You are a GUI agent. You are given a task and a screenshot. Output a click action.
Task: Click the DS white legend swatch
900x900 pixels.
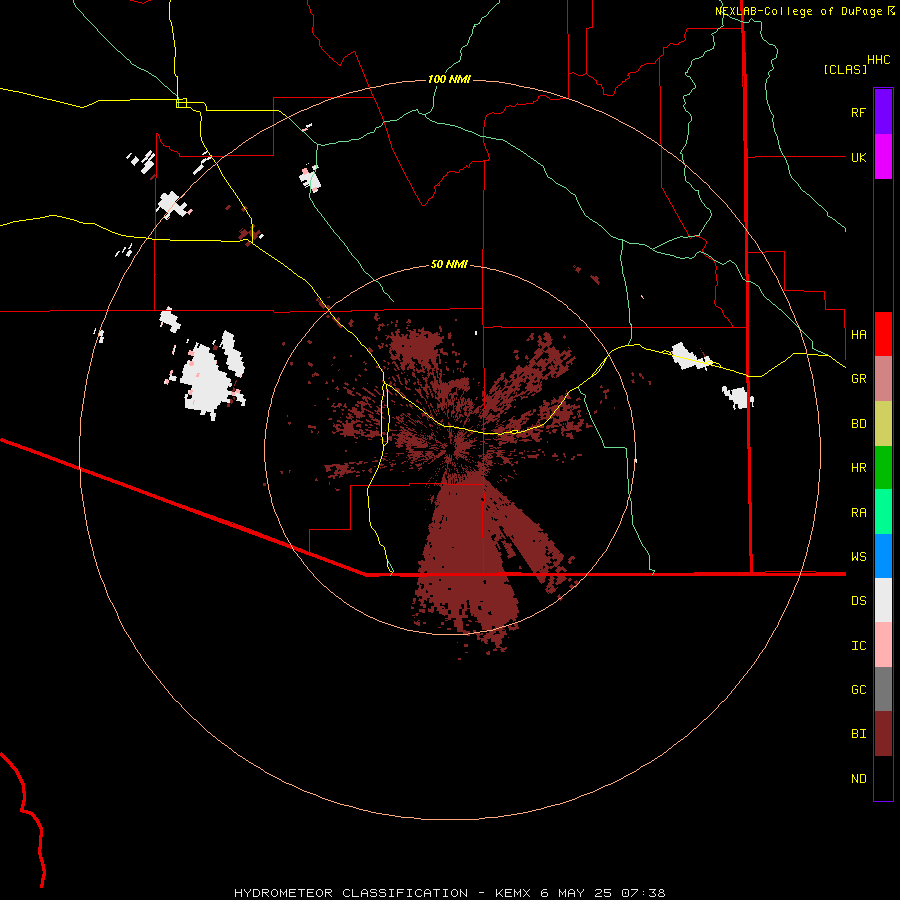click(883, 600)
